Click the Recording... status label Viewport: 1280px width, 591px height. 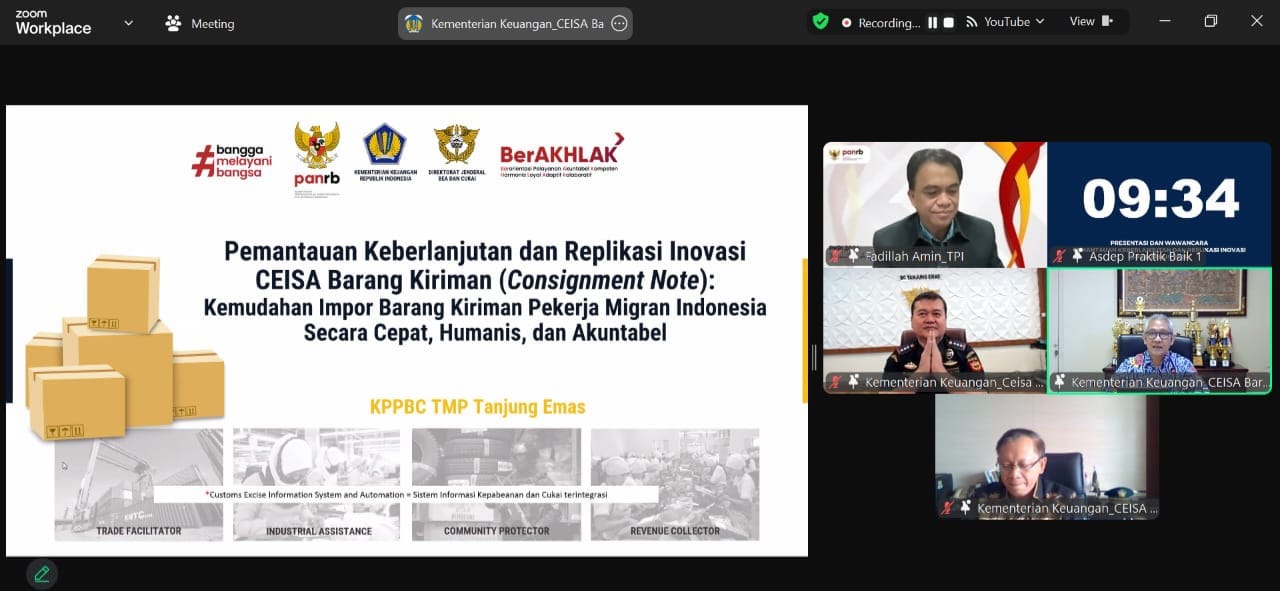click(889, 22)
